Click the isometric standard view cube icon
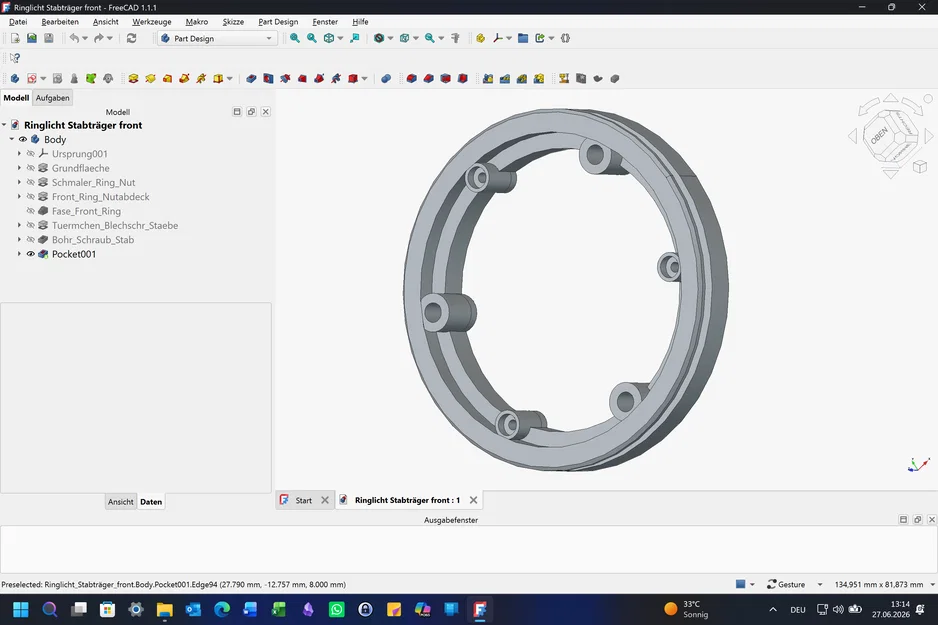Screen dimensions: 938x625 (x=329, y=38)
